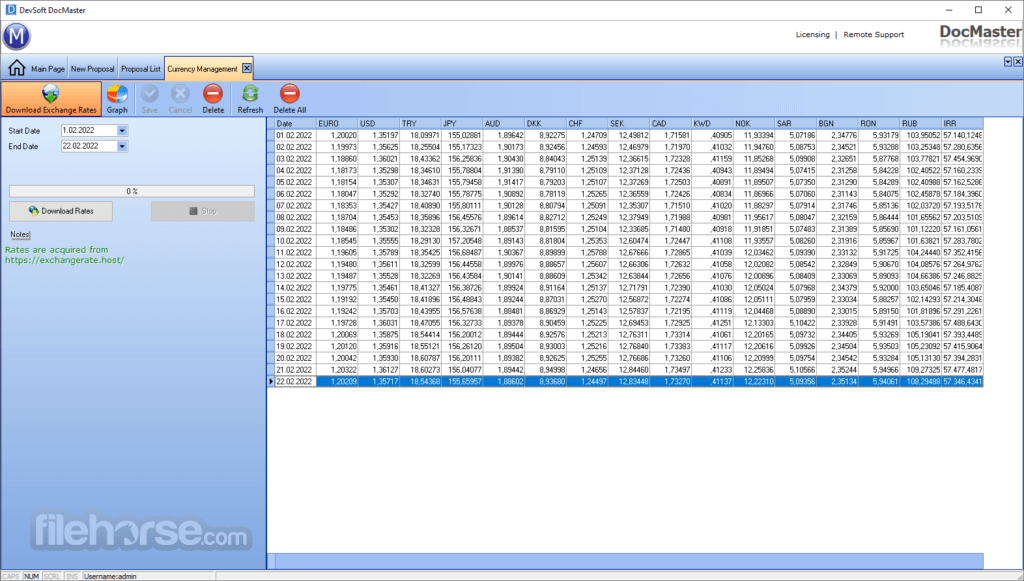Expand the Start Date picker

(x=122, y=131)
